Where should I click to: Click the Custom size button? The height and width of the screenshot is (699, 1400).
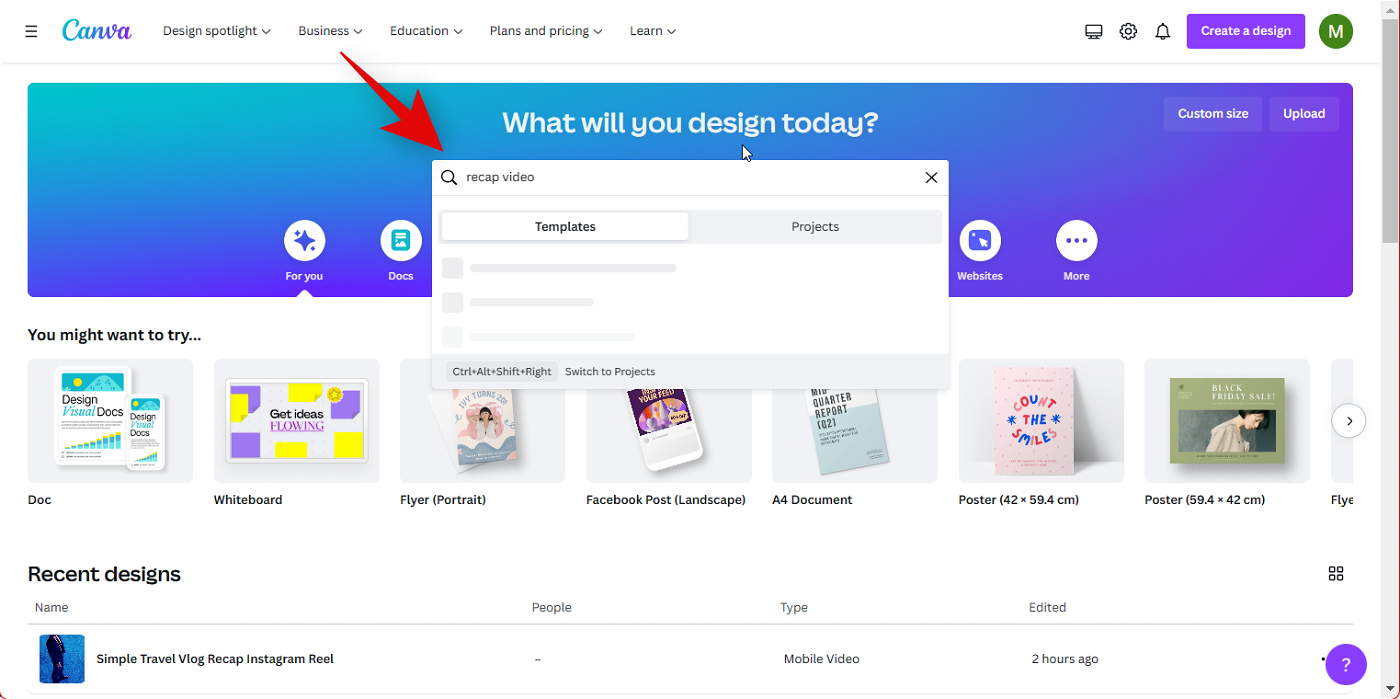coord(1213,114)
